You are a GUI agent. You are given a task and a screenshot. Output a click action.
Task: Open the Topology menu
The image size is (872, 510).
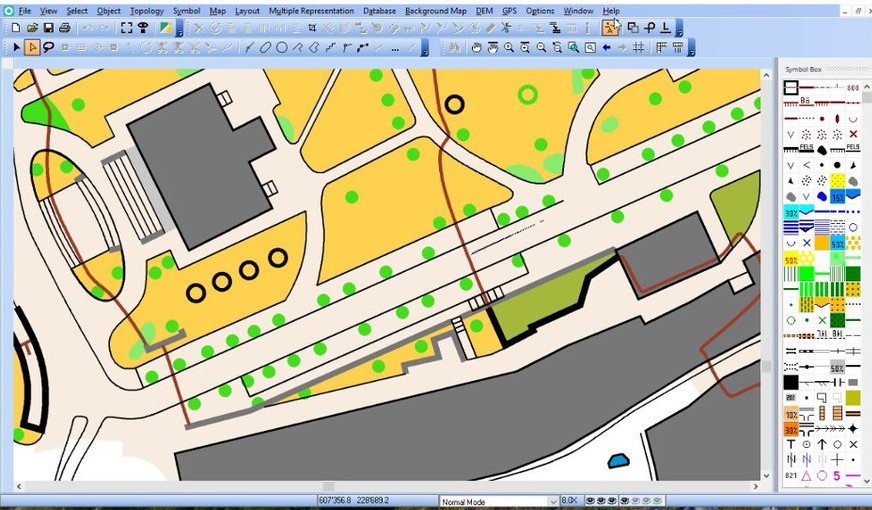click(146, 11)
